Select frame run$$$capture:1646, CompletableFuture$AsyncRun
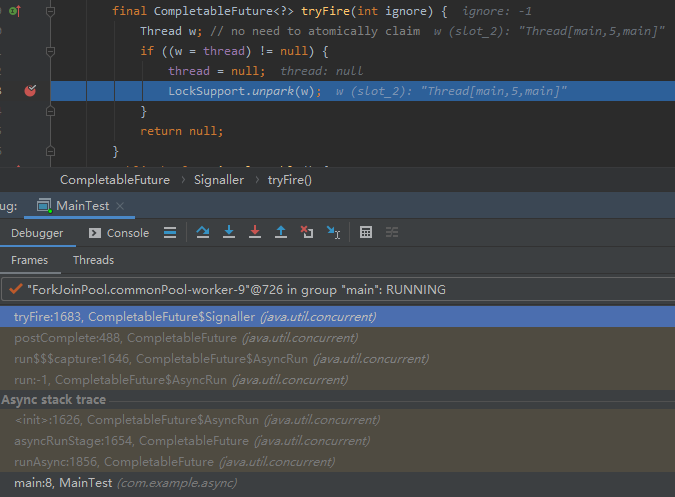Image resolution: width=675 pixels, height=497 pixels. (338, 359)
